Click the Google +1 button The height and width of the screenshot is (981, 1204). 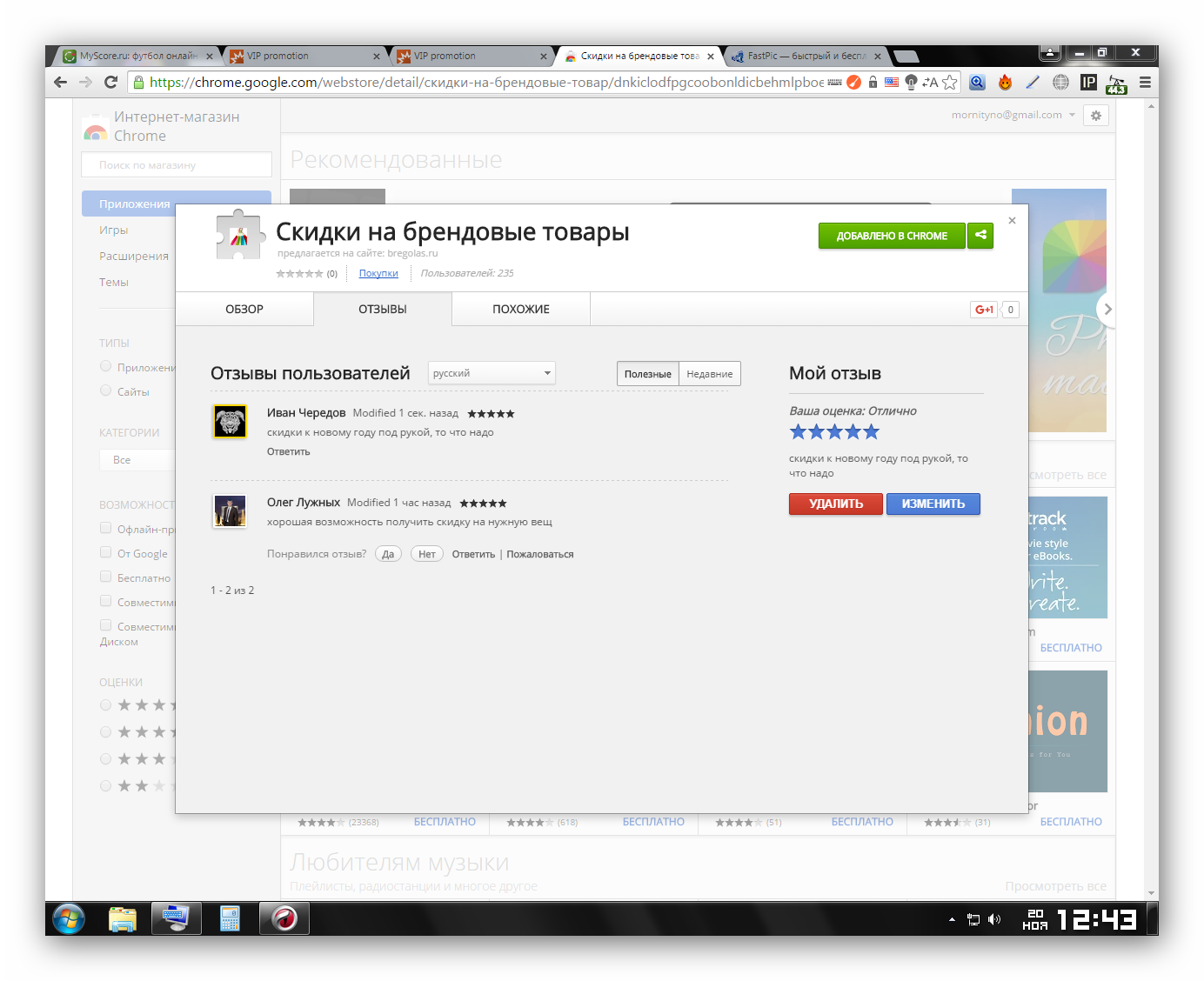click(984, 310)
